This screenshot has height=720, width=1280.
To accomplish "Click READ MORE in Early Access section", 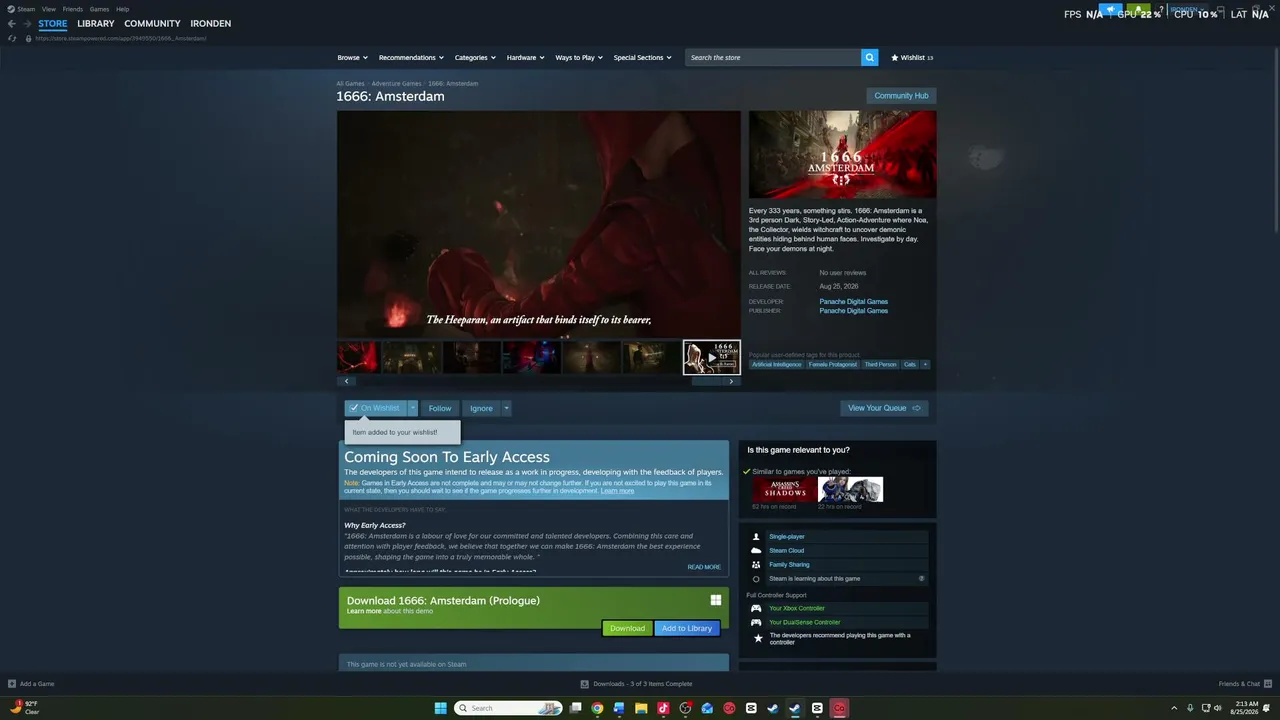I will point(704,567).
